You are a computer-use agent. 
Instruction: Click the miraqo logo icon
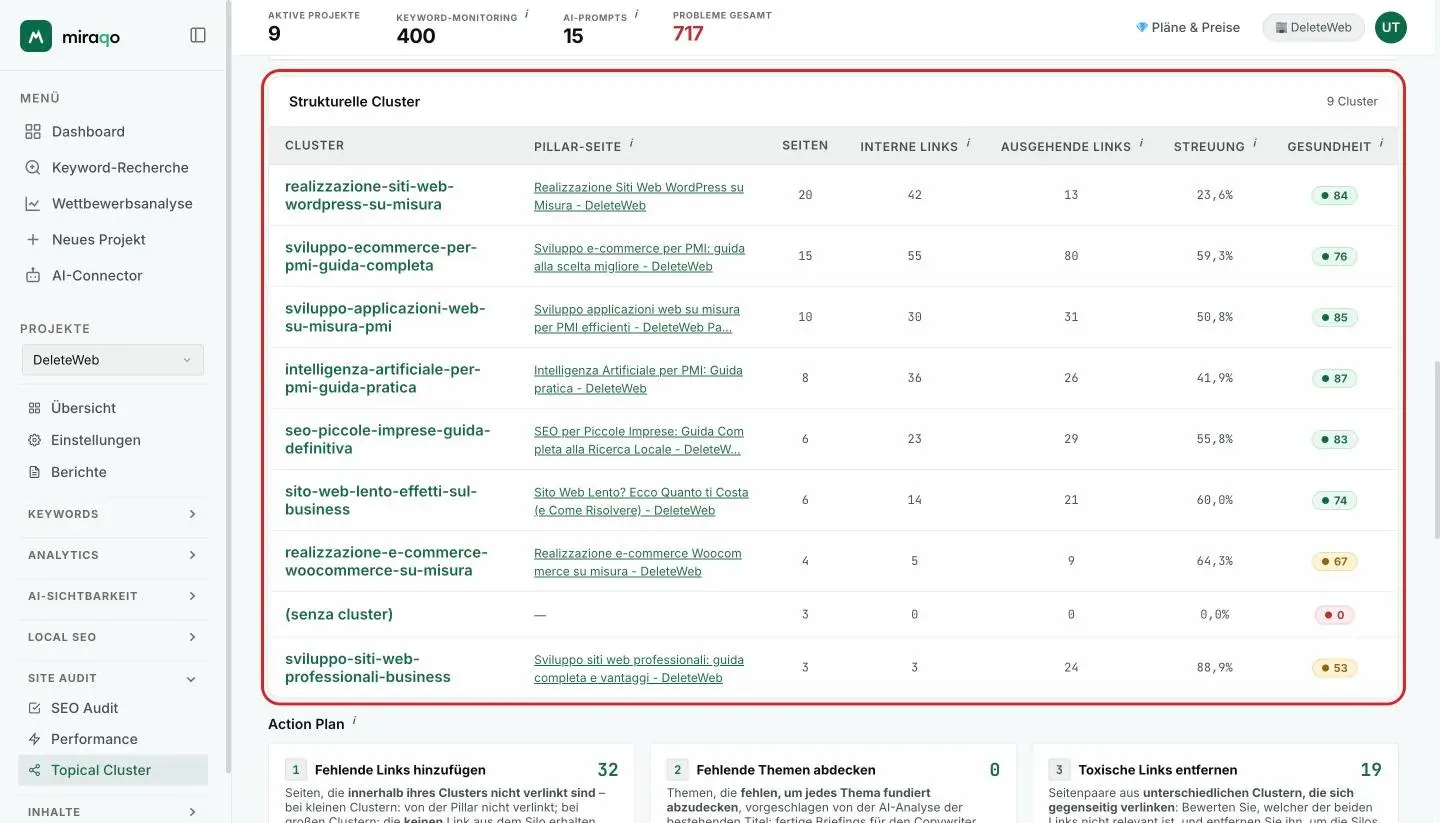tap(36, 35)
